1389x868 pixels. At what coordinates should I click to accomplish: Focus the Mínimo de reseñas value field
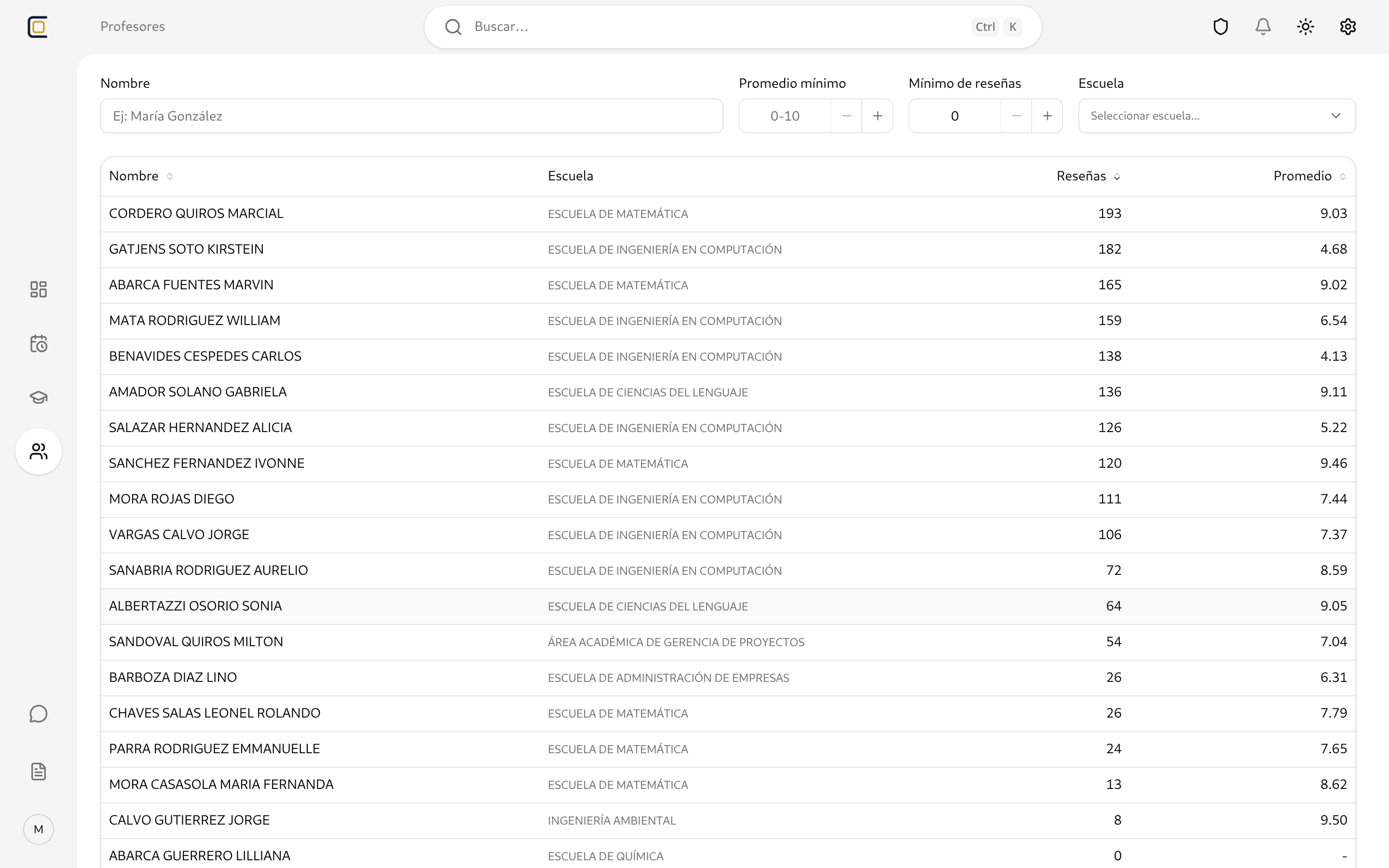click(955, 116)
